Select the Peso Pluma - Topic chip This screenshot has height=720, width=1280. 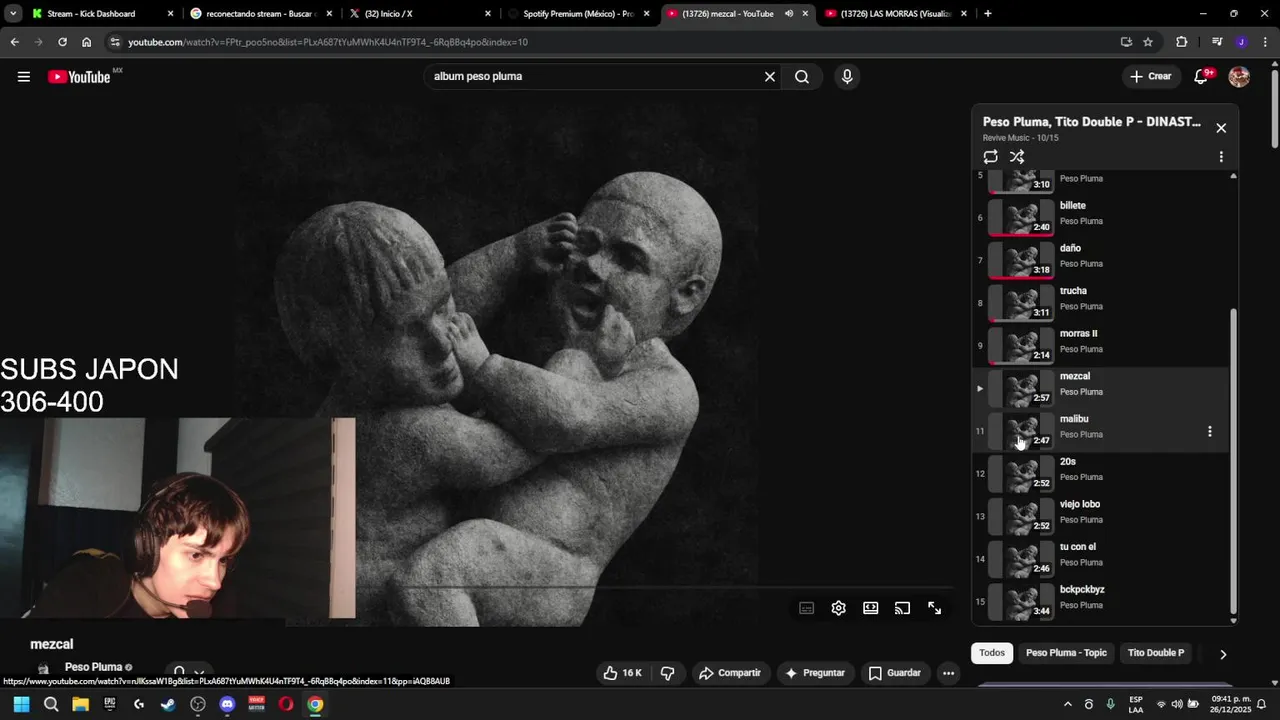click(1066, 653)
